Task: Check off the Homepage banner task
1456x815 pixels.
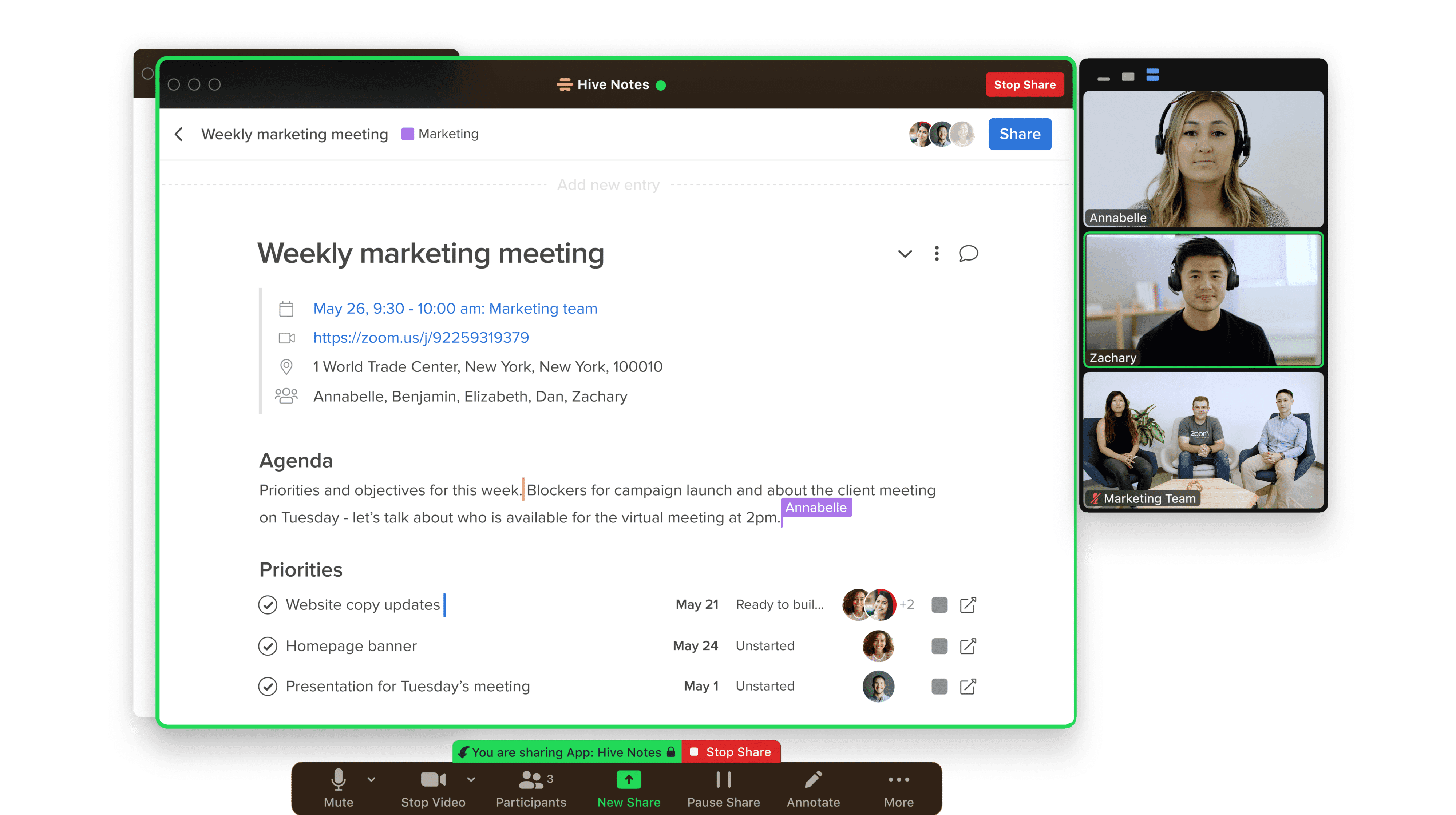Action: (267, 646)
